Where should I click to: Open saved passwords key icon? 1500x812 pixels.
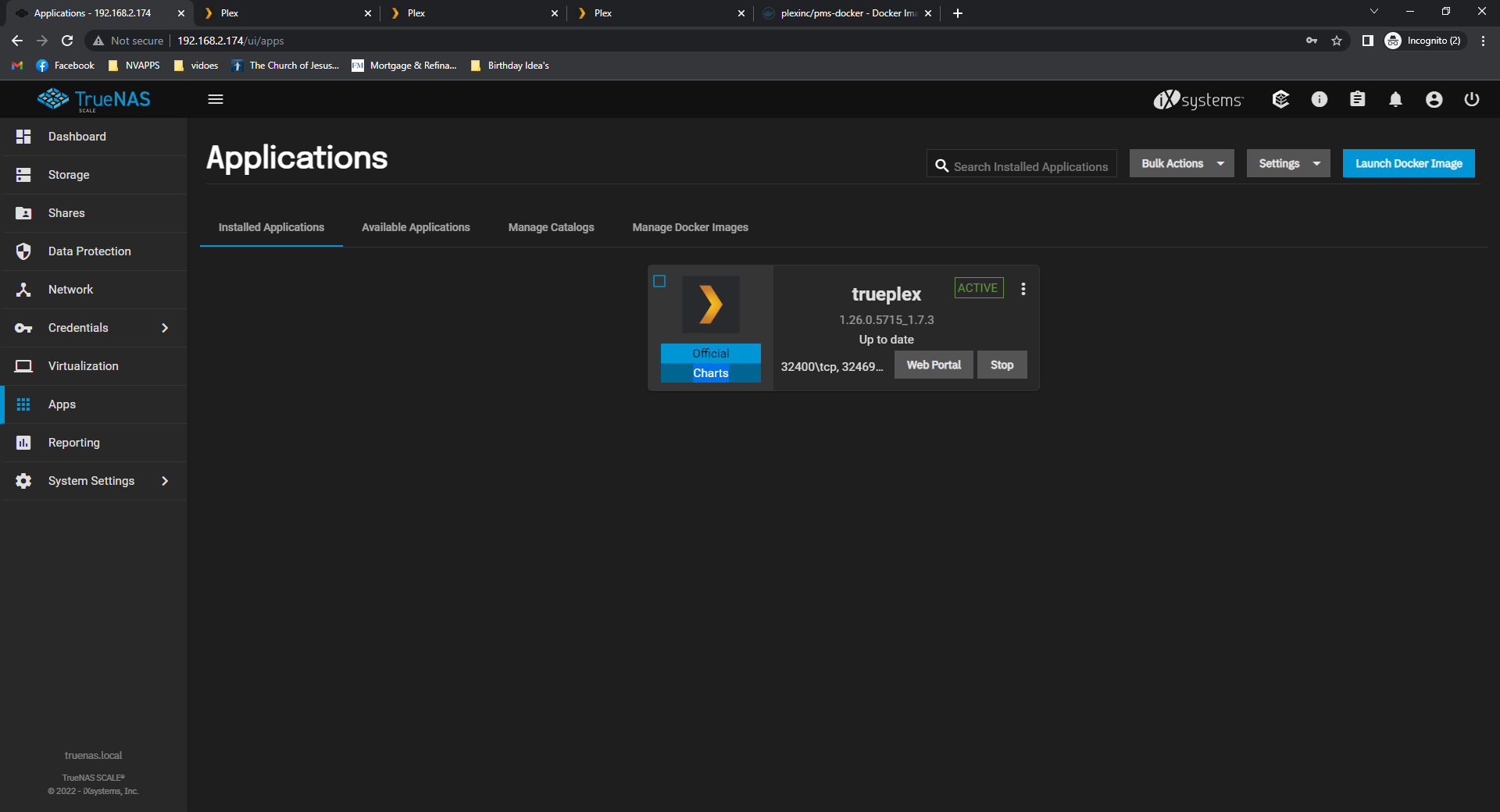[x=1312, y=41]
